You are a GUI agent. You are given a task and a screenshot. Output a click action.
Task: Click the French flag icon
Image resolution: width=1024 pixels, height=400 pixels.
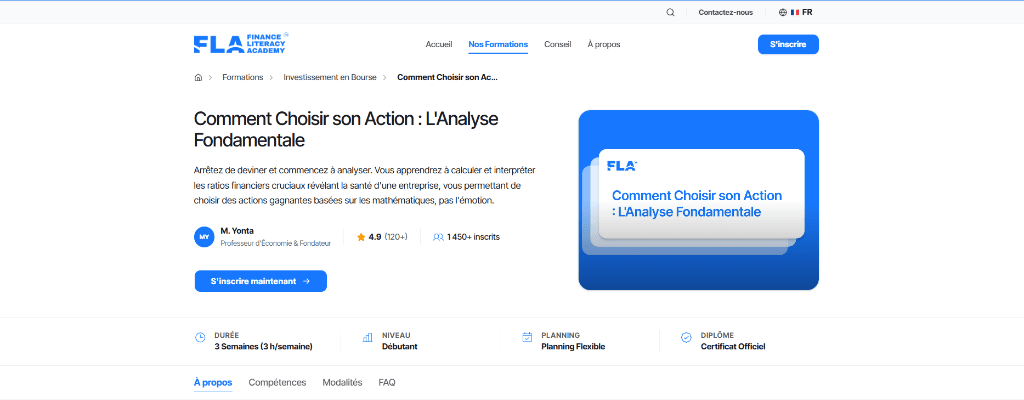click(795, 12)
